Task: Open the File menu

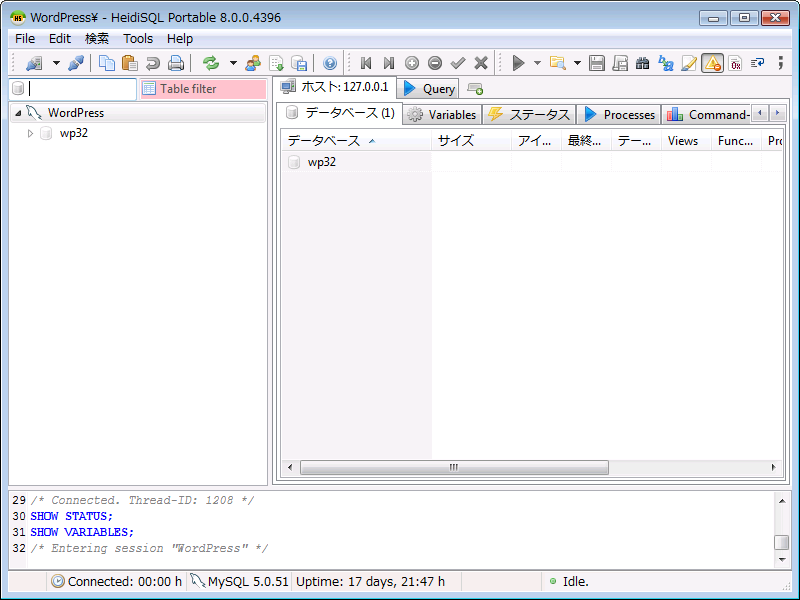Action: (x=25, y=39)
